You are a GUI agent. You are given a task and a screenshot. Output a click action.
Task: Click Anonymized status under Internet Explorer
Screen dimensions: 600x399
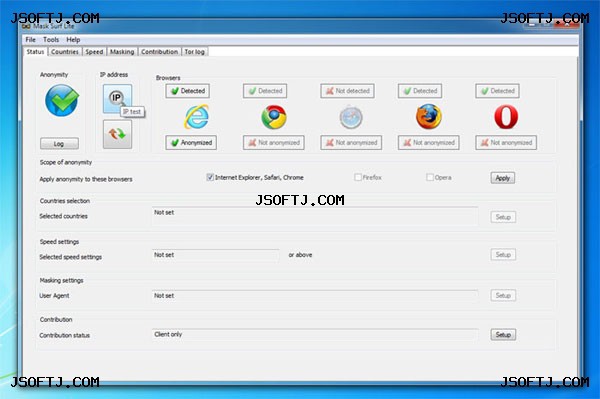pyautogui.click(x=191, y=143)
